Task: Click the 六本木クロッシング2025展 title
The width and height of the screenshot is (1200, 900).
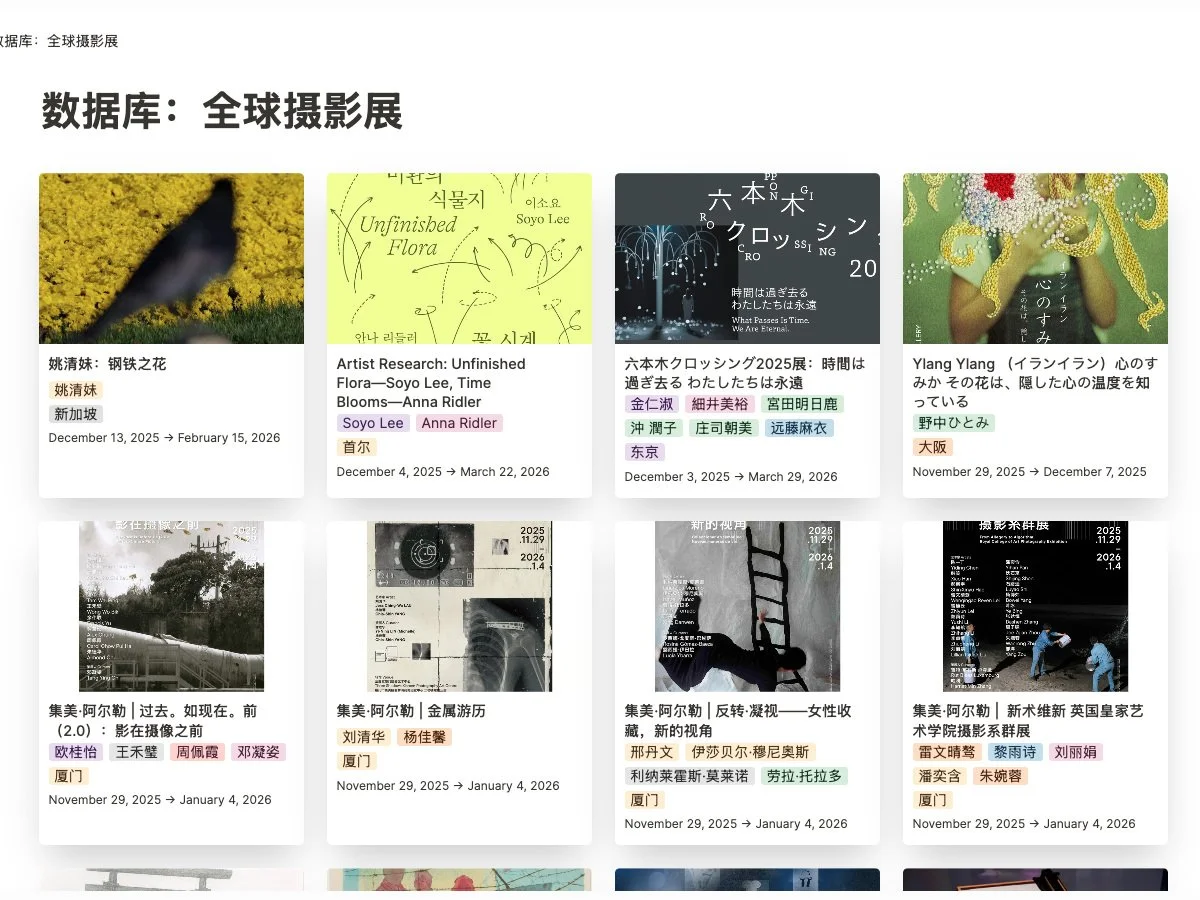Action: 745,373
